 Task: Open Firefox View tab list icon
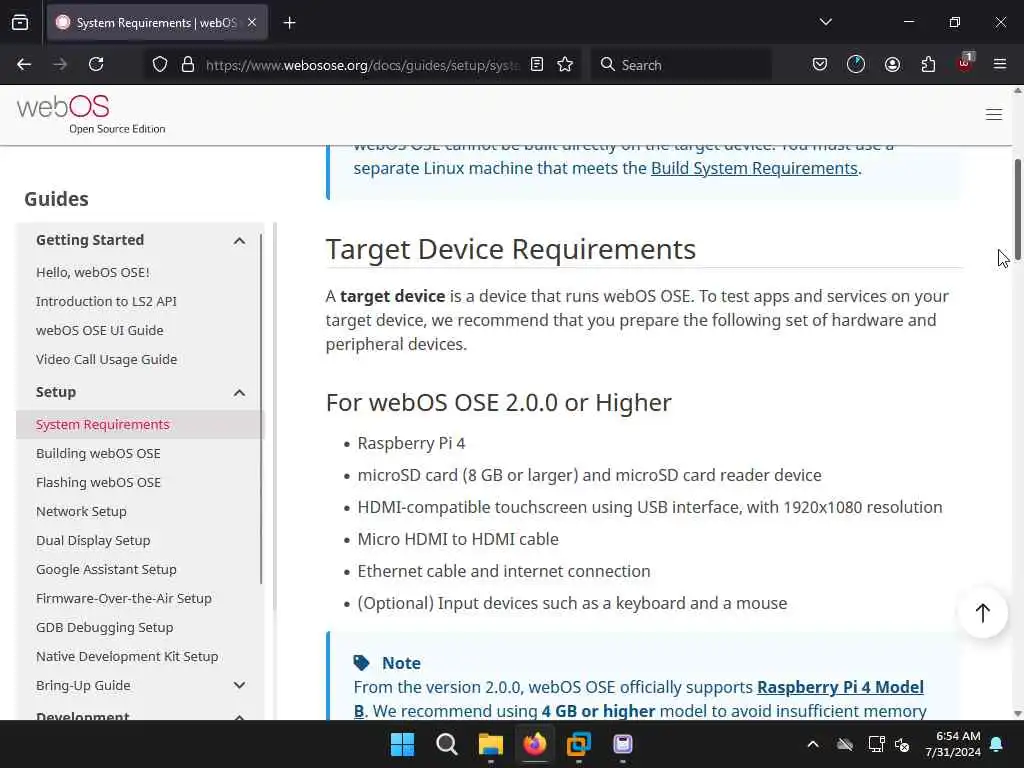(x=20, y=23)
